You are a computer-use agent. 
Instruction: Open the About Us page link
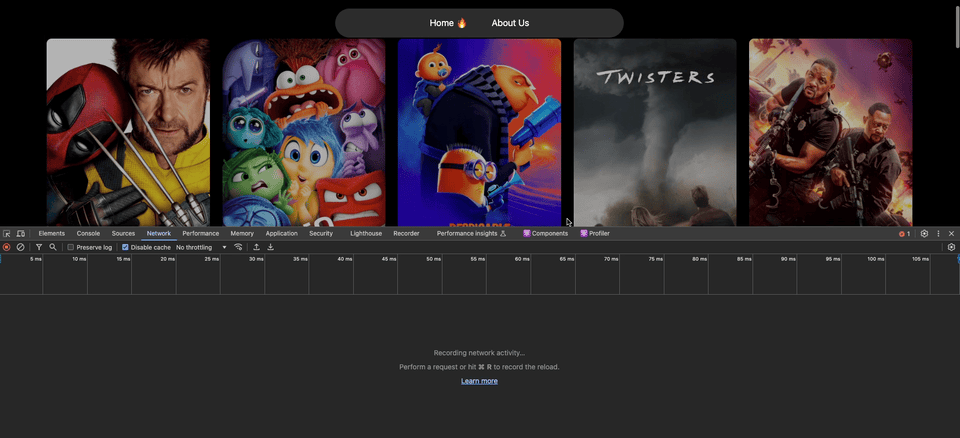pyautogui.click(x=510, y=23)
